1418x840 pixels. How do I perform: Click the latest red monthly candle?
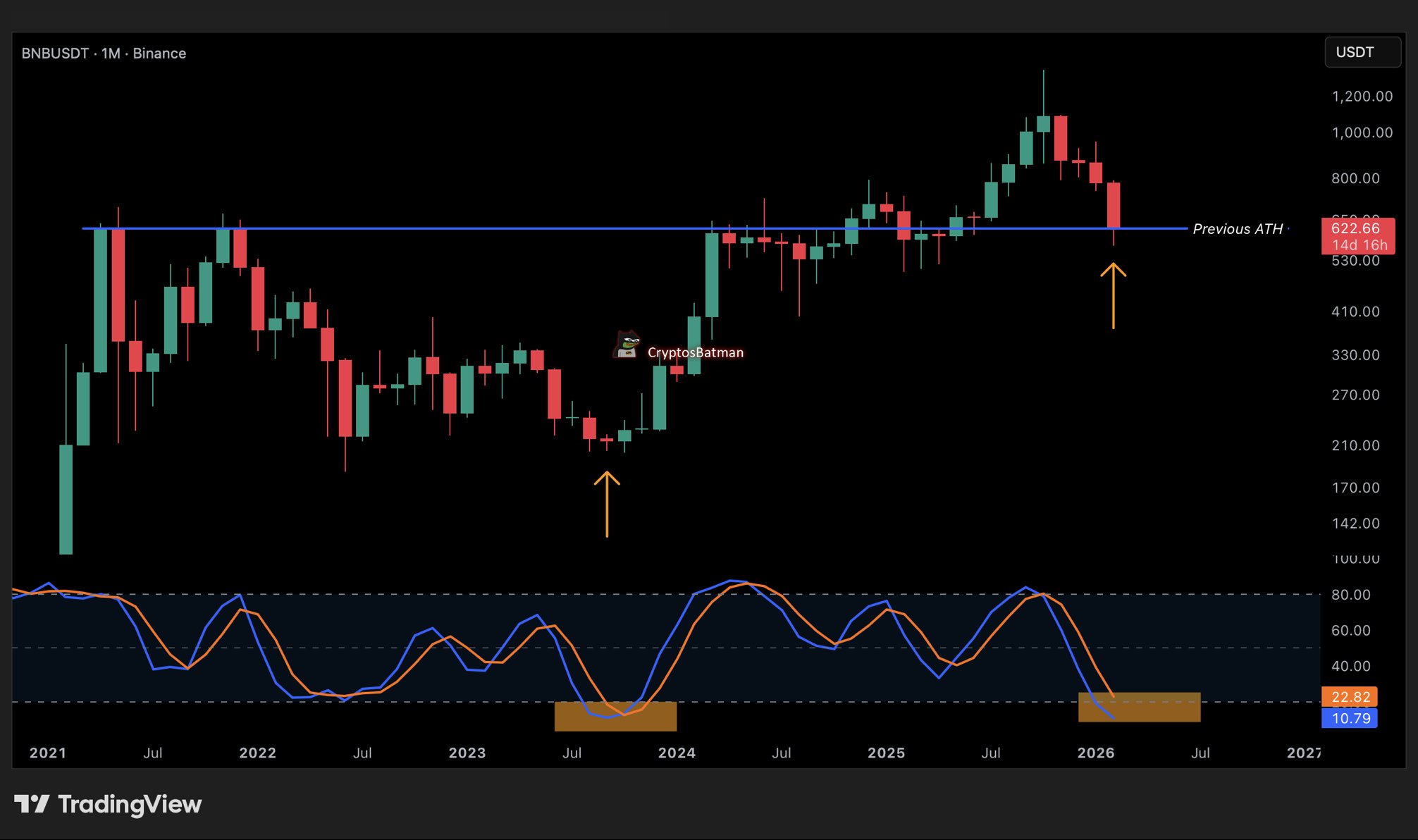point(1114,204)
